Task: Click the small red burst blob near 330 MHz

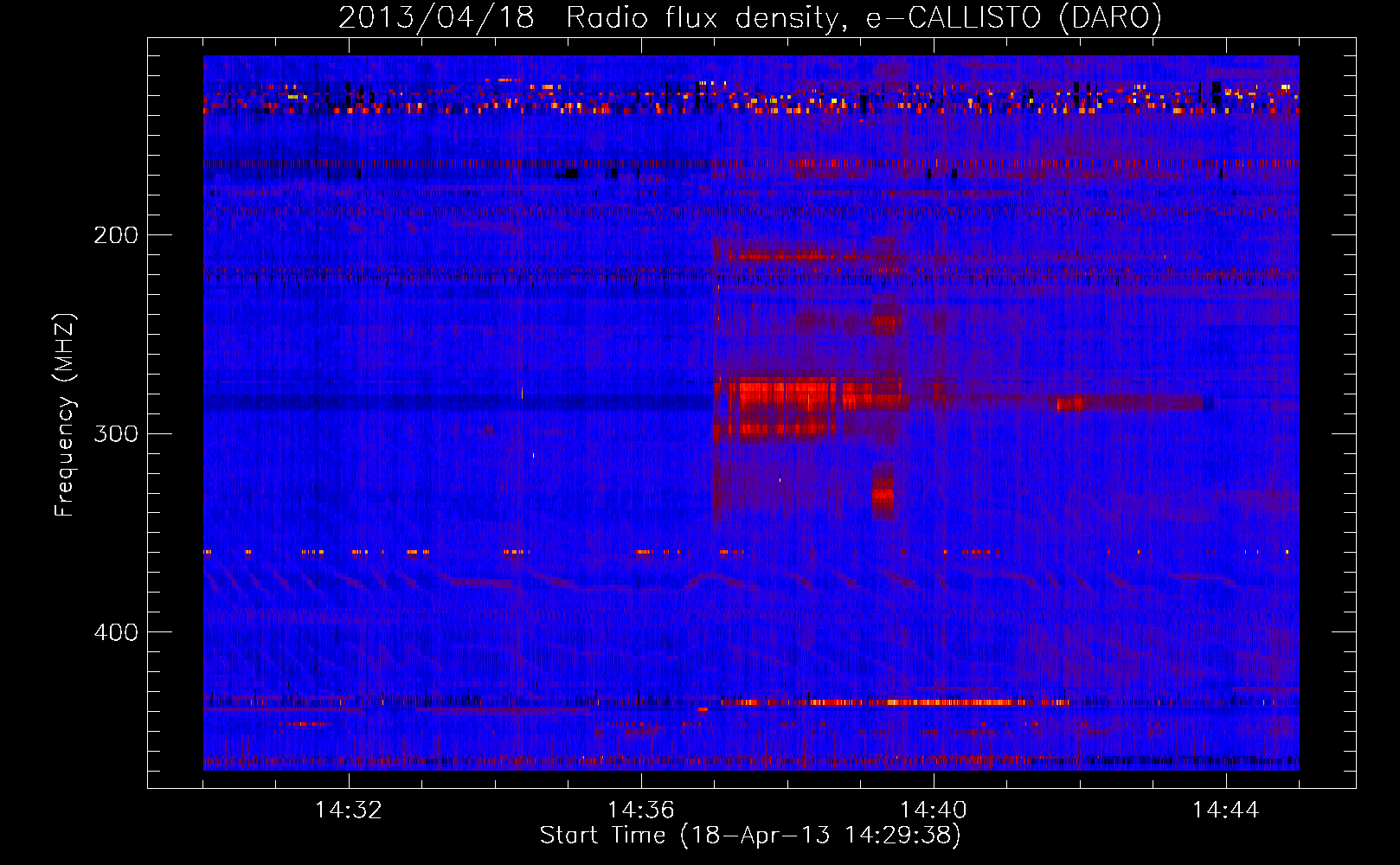Action: (x=883, y=493)
